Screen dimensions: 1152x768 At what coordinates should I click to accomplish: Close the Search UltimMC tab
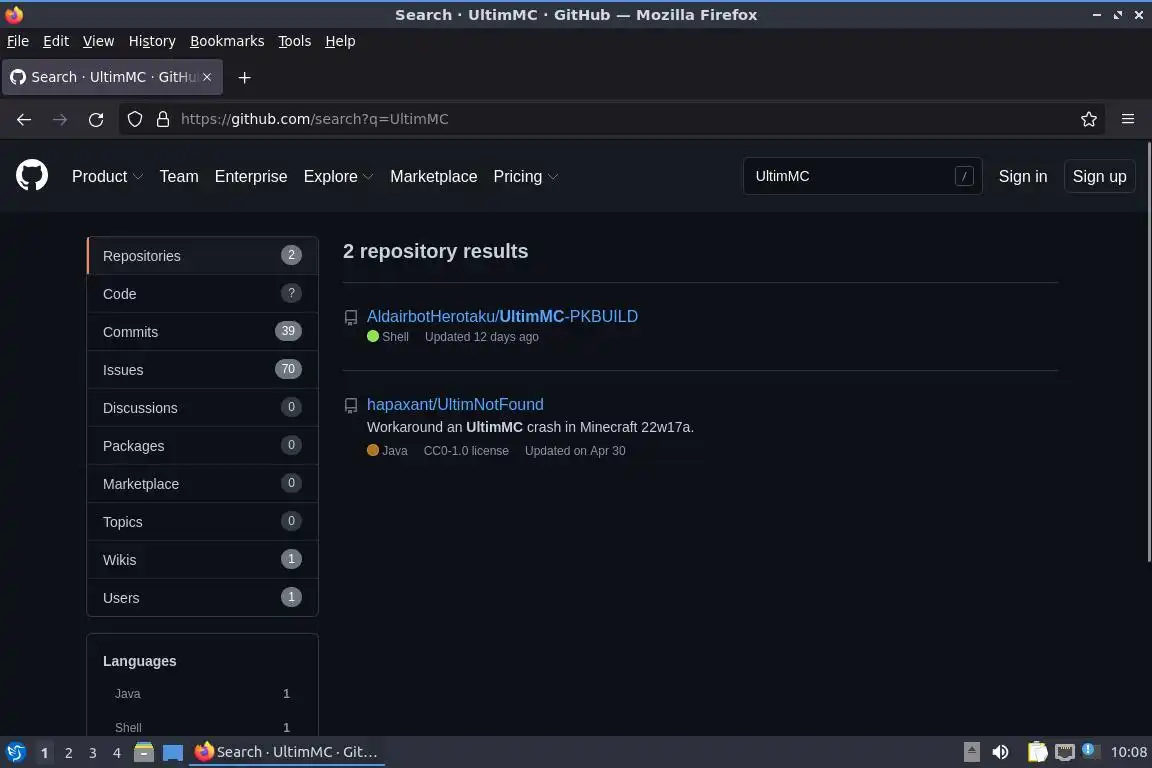[x=207, y=77]
